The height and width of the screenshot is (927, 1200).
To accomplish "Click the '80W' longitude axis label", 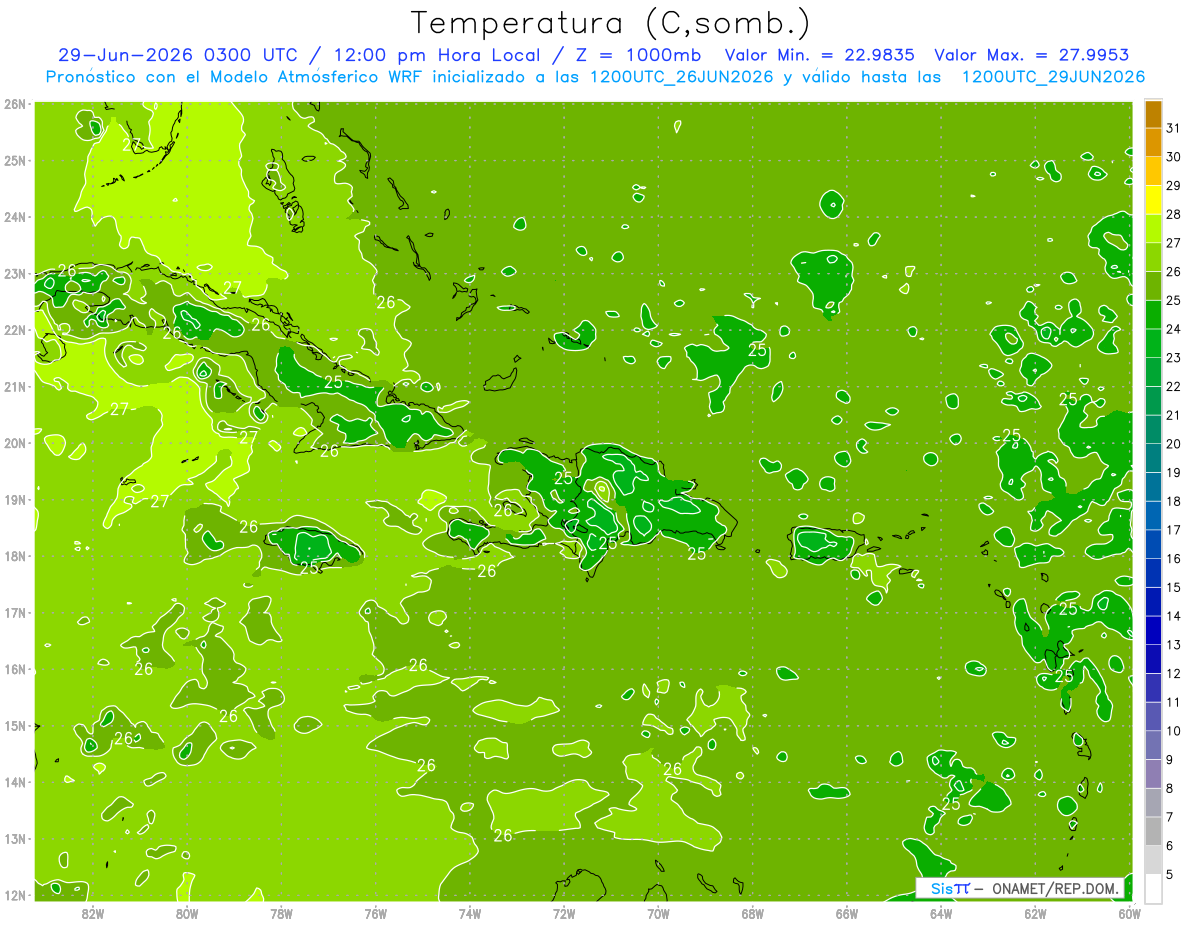I will point(187,913).
